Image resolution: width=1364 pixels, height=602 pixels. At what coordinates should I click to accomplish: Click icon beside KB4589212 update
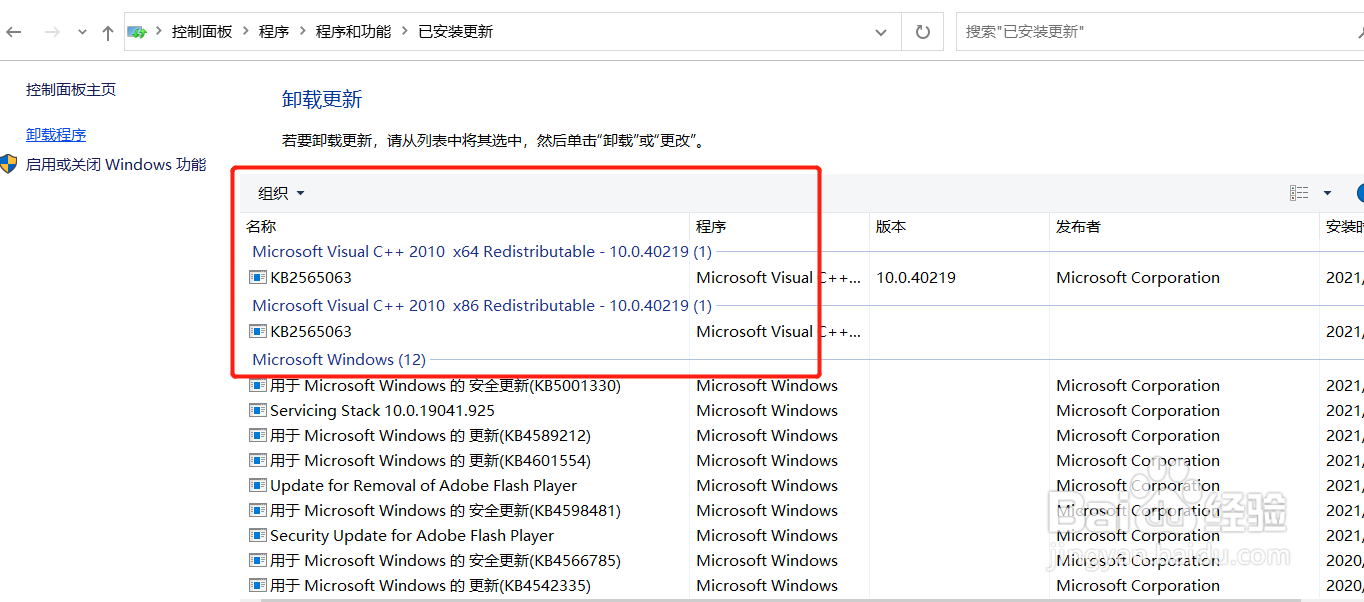click(258, 435)
